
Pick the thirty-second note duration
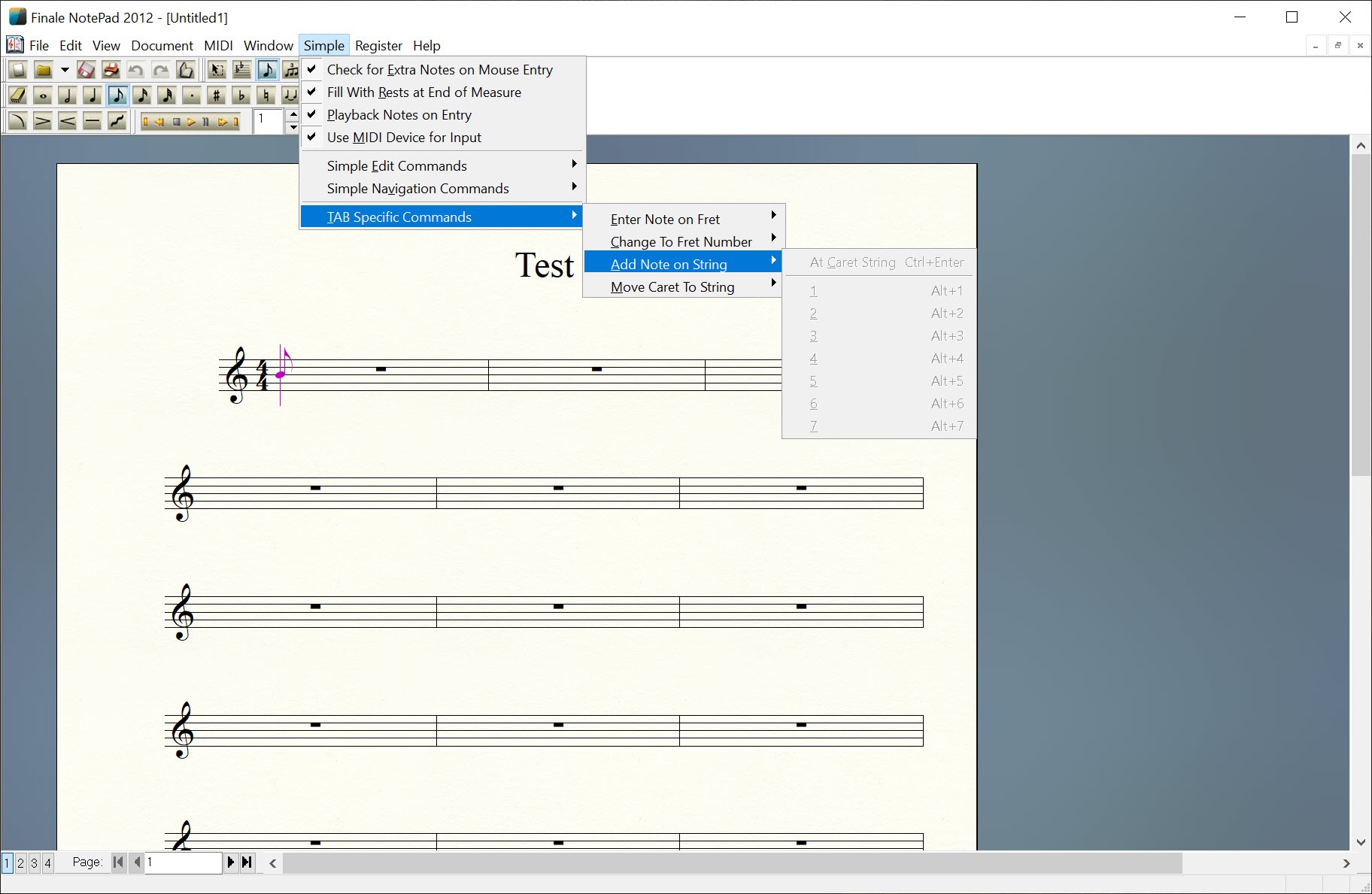(x=167, y=95)
